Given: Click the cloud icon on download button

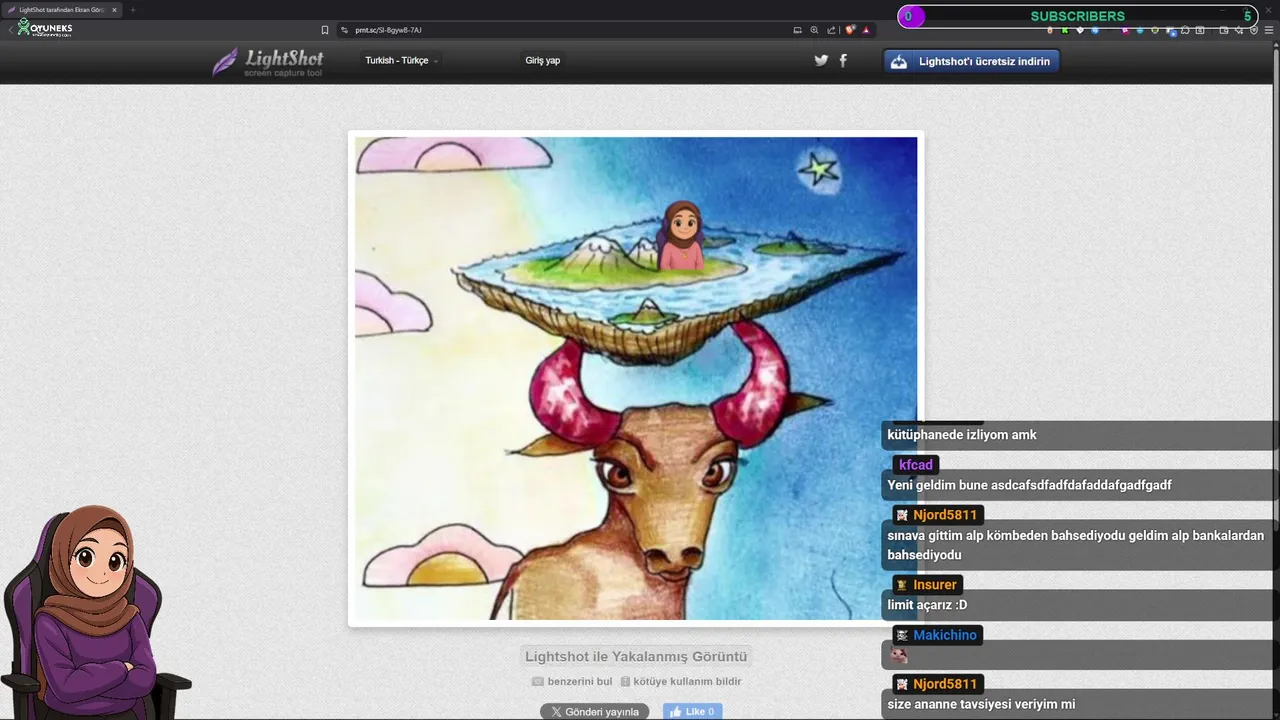Looking at the screenshot, I should pos(899,62).
